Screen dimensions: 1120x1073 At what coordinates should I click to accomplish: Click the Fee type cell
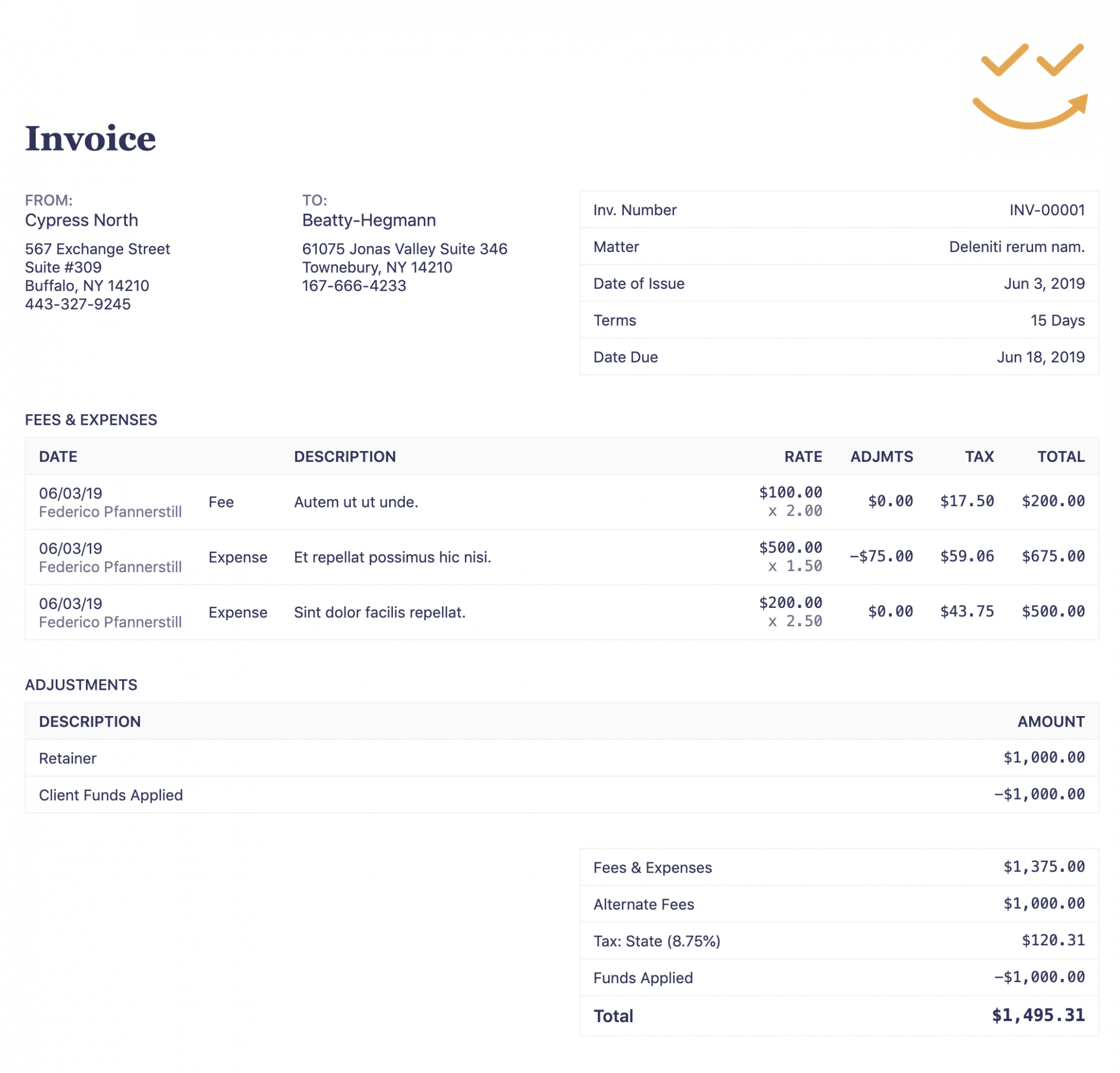click(x=221, y=502)
